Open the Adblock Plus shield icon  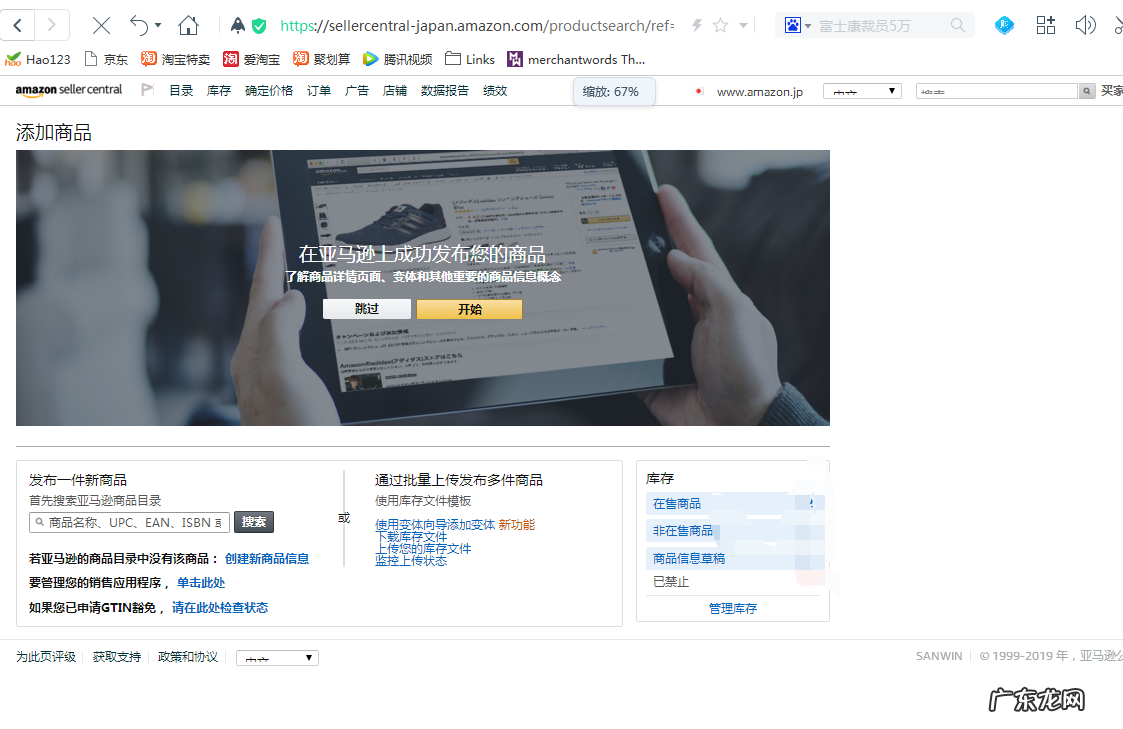[237, 26]
